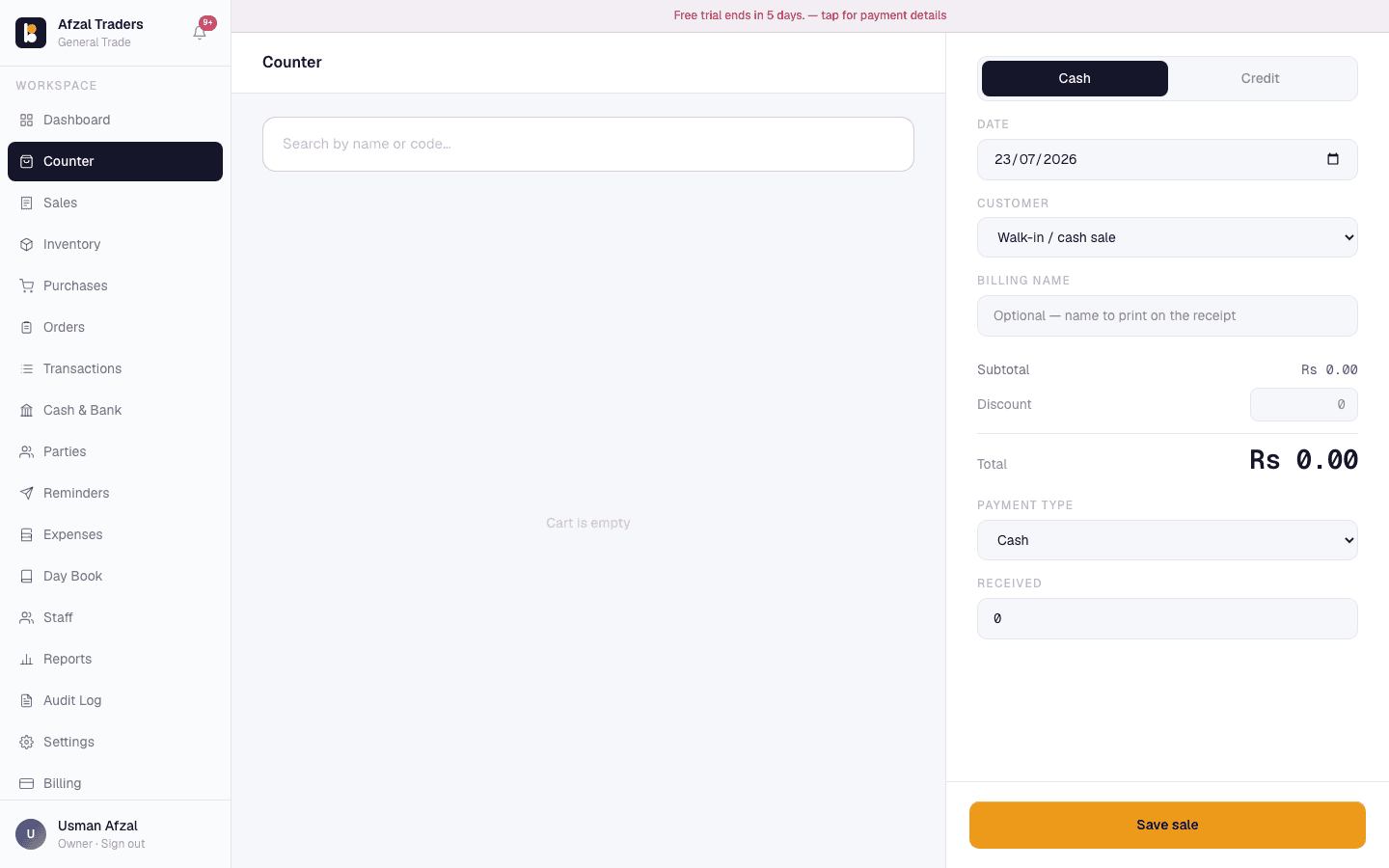This screenshot has width=1389, height=868.
Task: Click the Save sale button
Action: [1167, 825]
